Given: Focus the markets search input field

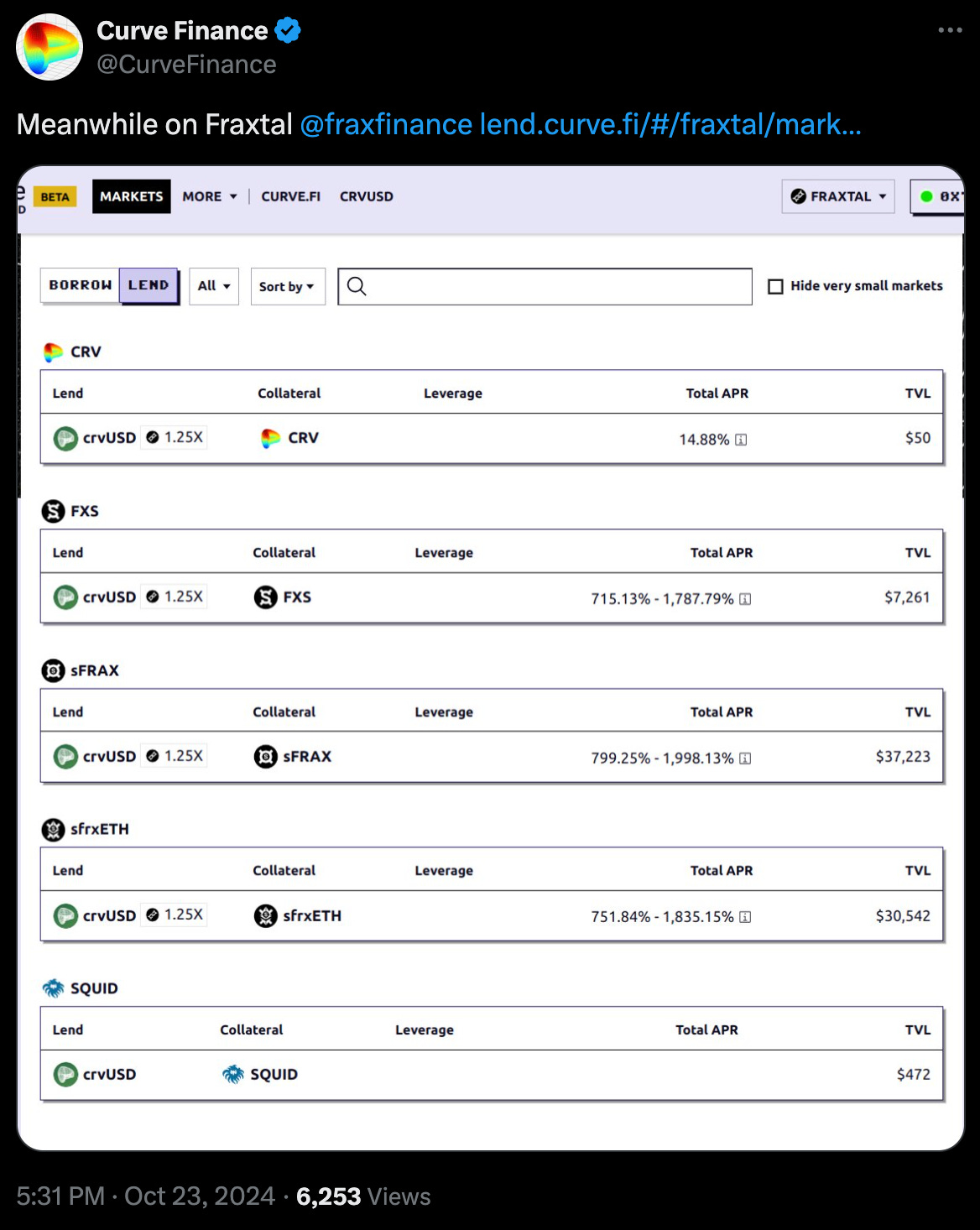Looking at the screenshot, I should coord(545,286).
